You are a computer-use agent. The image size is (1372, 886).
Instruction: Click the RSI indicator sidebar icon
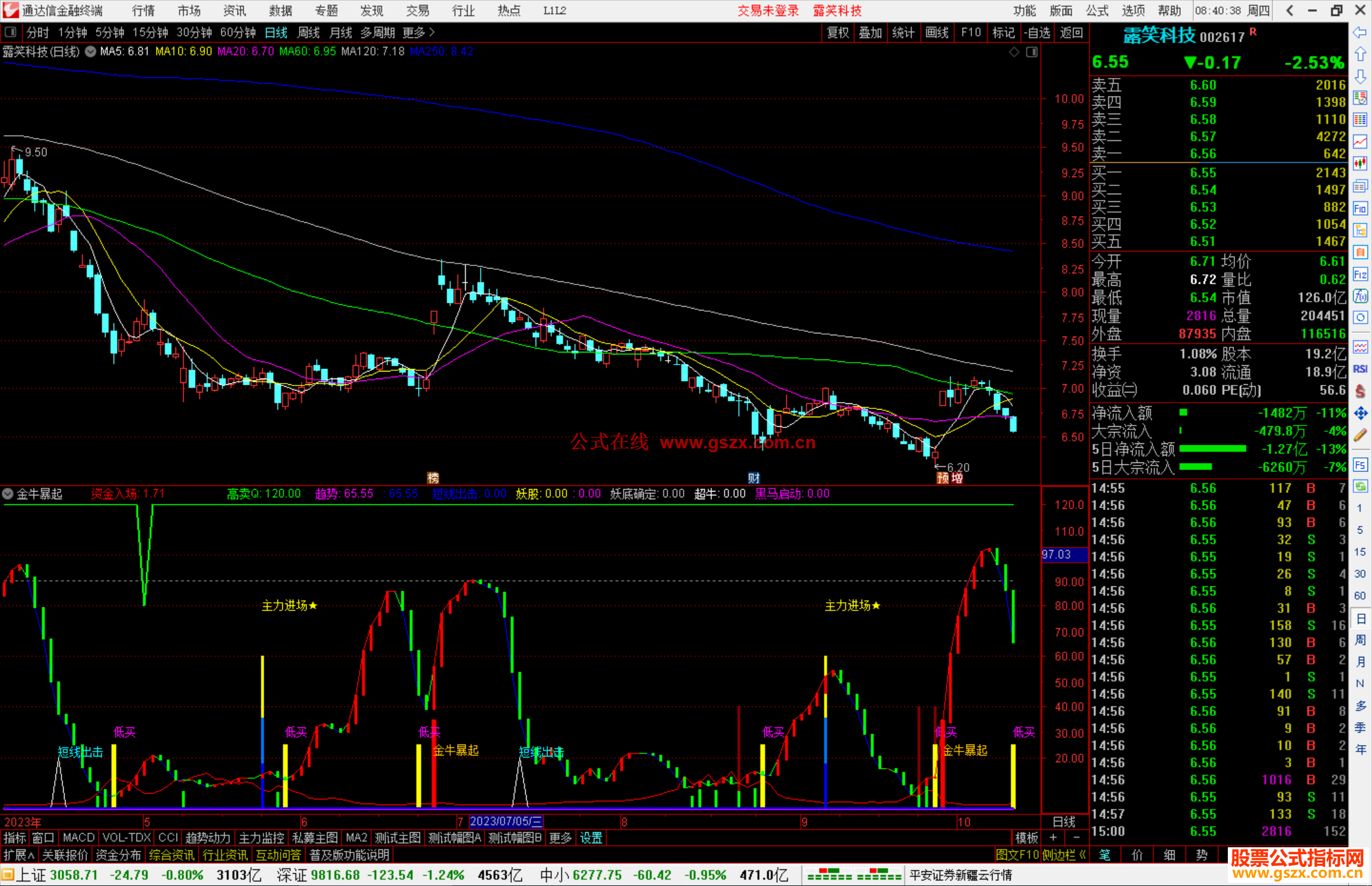click(1360, 369)
